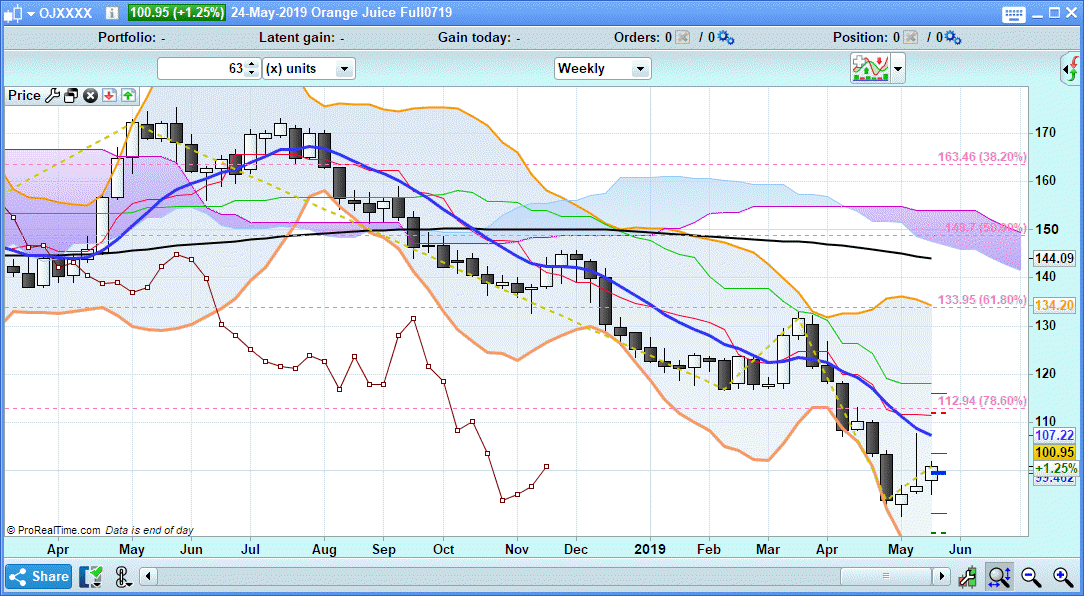Click the zoom out magnifier icon

coord(1031,576)
